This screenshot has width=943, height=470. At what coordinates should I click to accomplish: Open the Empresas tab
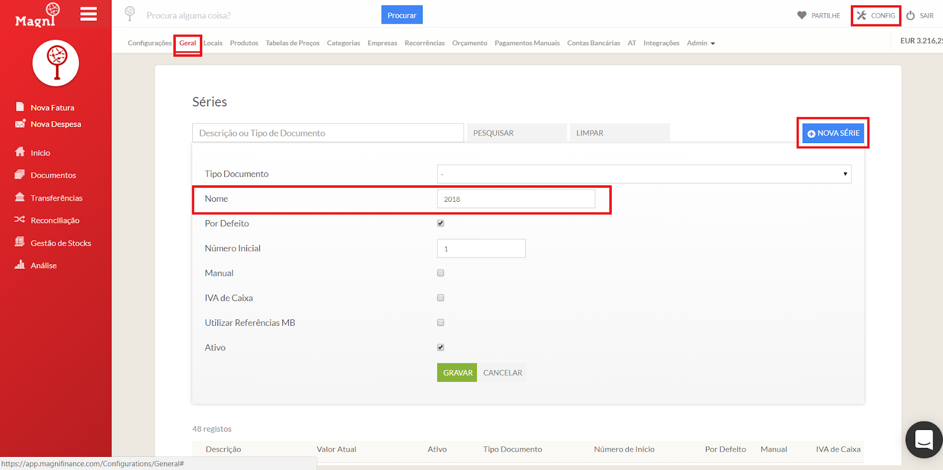click(382, 43)
